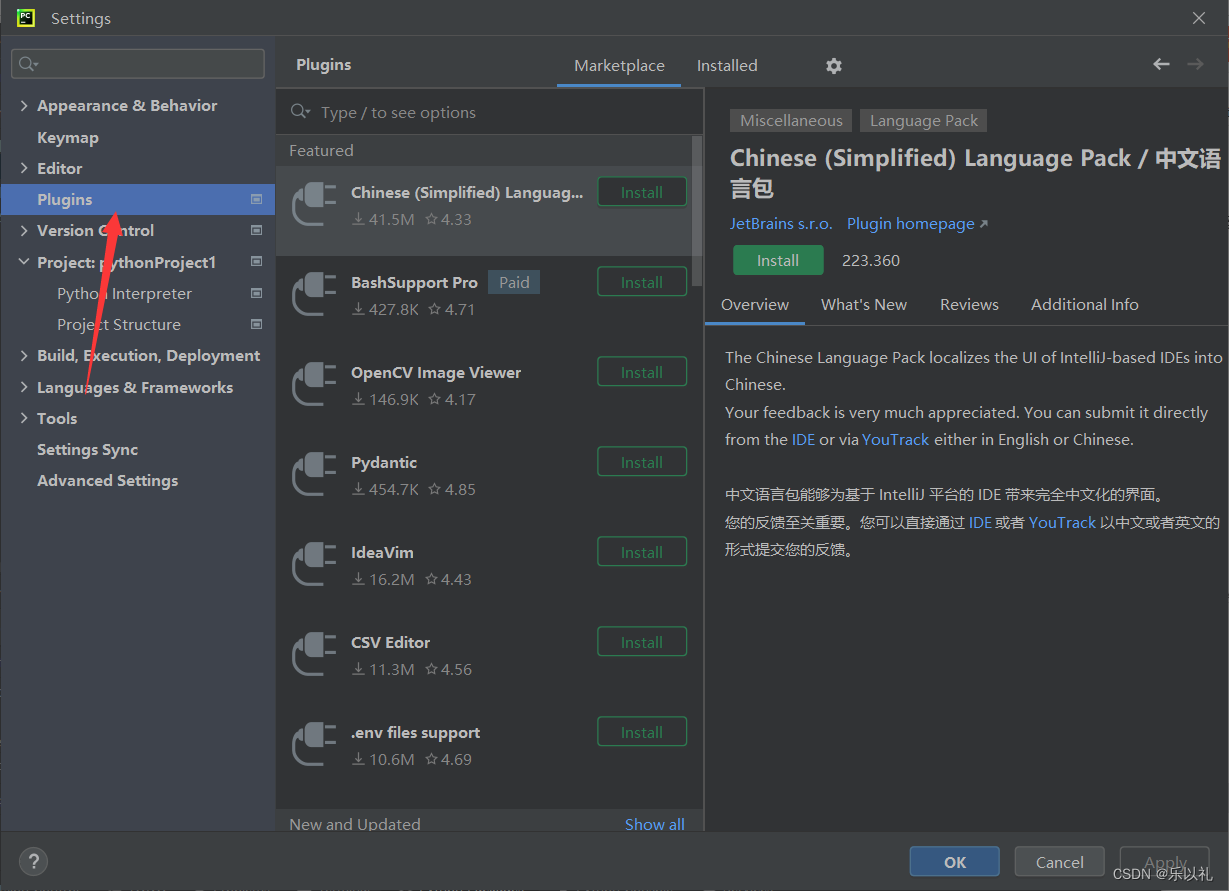Screen dimensions: 1229x891
Task: Click the project-level icon beside Project Structure
Action: click(256, 324)
